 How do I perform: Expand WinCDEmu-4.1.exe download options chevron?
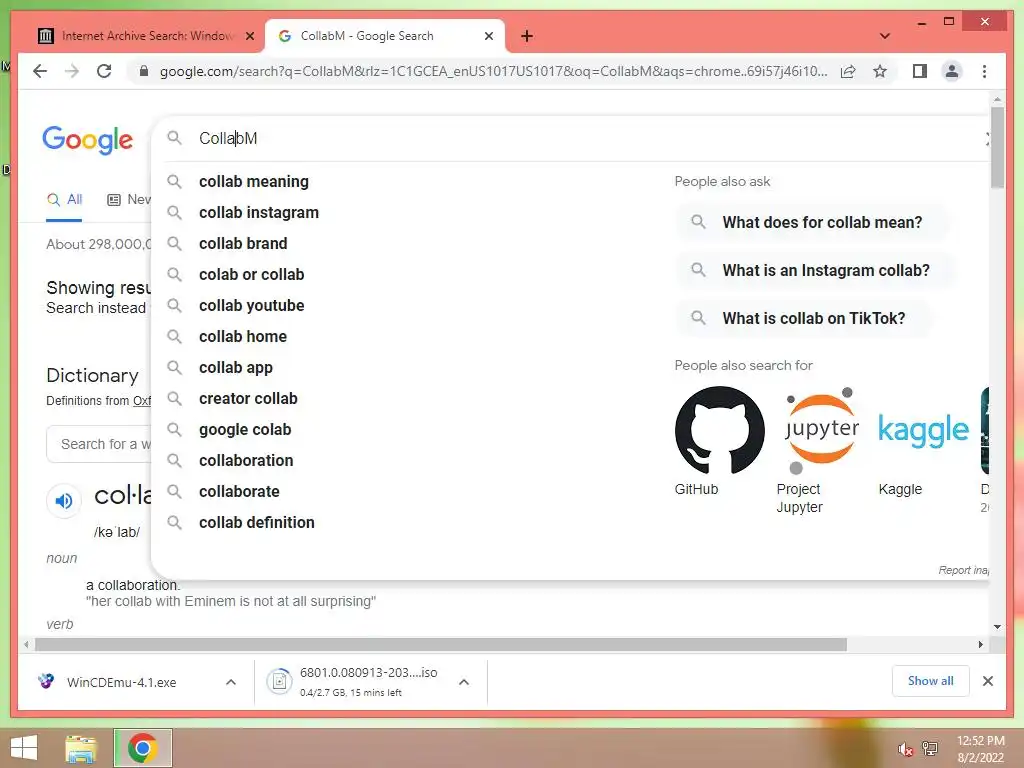[x=231, y=682]
